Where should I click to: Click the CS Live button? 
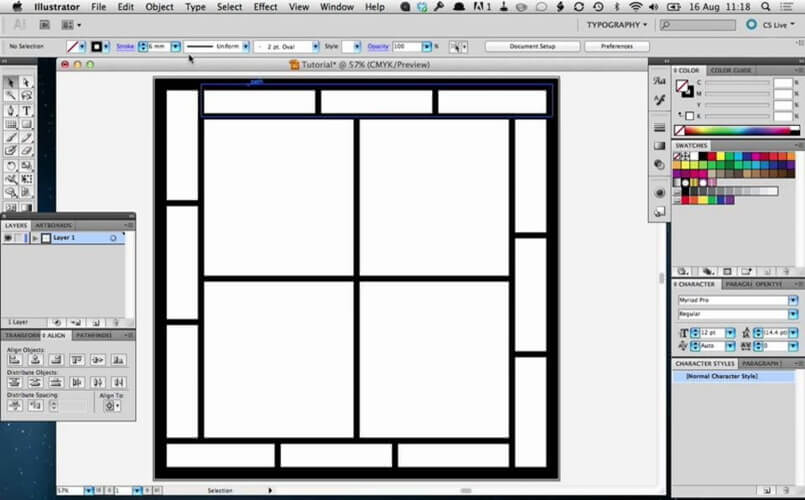pyautogui.click(x=771, y=25)
